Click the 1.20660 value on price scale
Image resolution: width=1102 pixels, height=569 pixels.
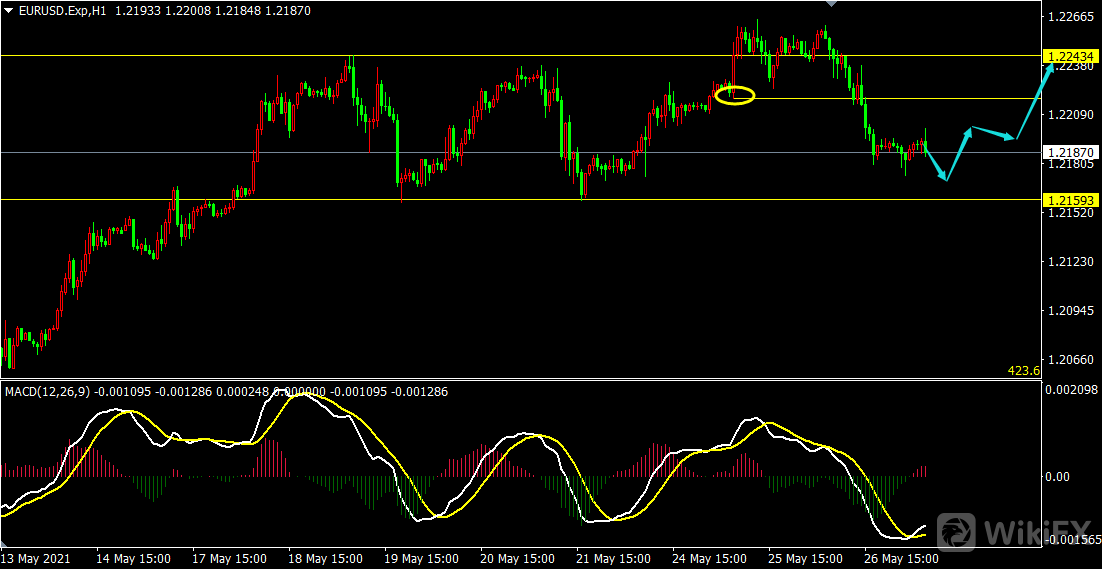(1069, 359)
